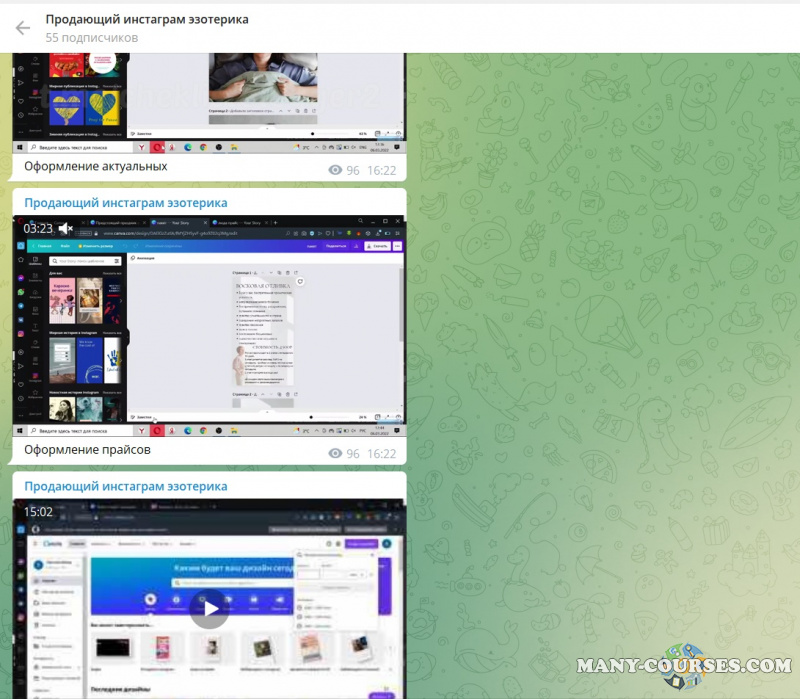Image resolution: width=800 pixels, height=699 pixels.
Task: Click the views eye icon on Оформление прайсов
Action: [335, 454]
